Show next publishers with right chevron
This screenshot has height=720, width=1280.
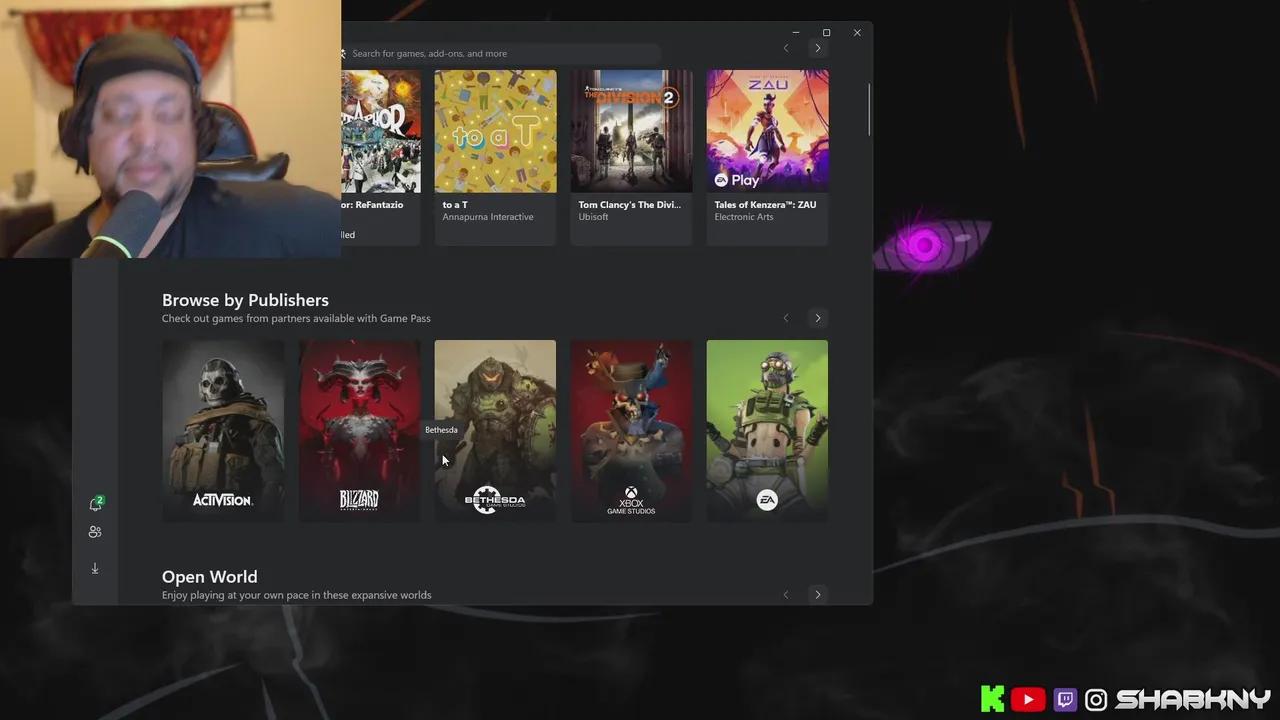coord(818,318)
